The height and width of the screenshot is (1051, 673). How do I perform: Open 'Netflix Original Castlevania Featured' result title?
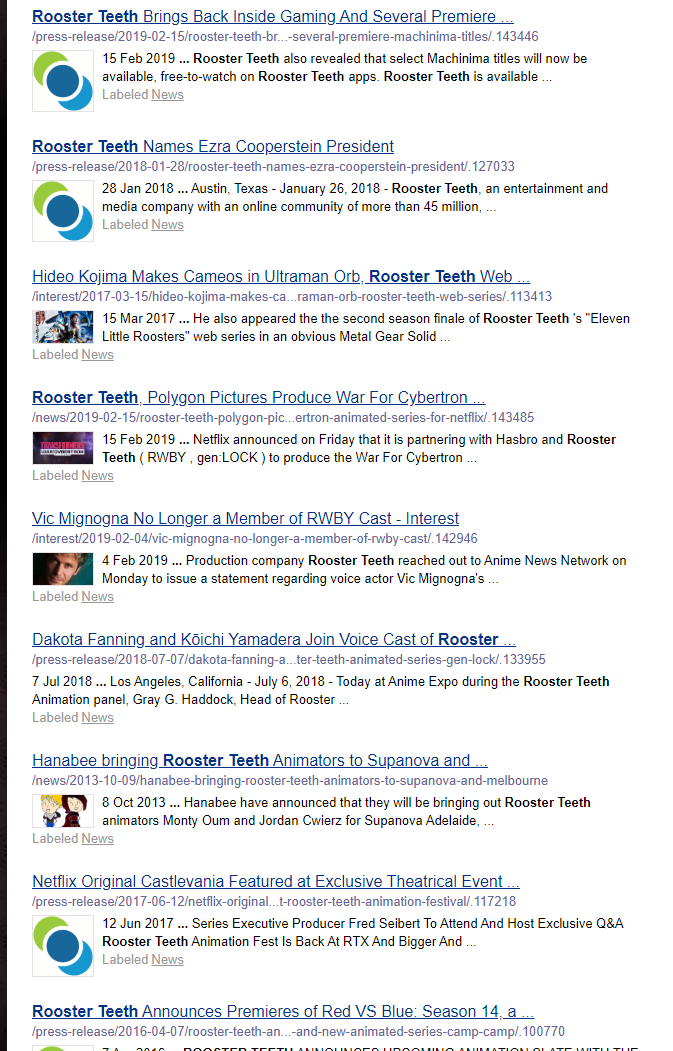[276, 881]
